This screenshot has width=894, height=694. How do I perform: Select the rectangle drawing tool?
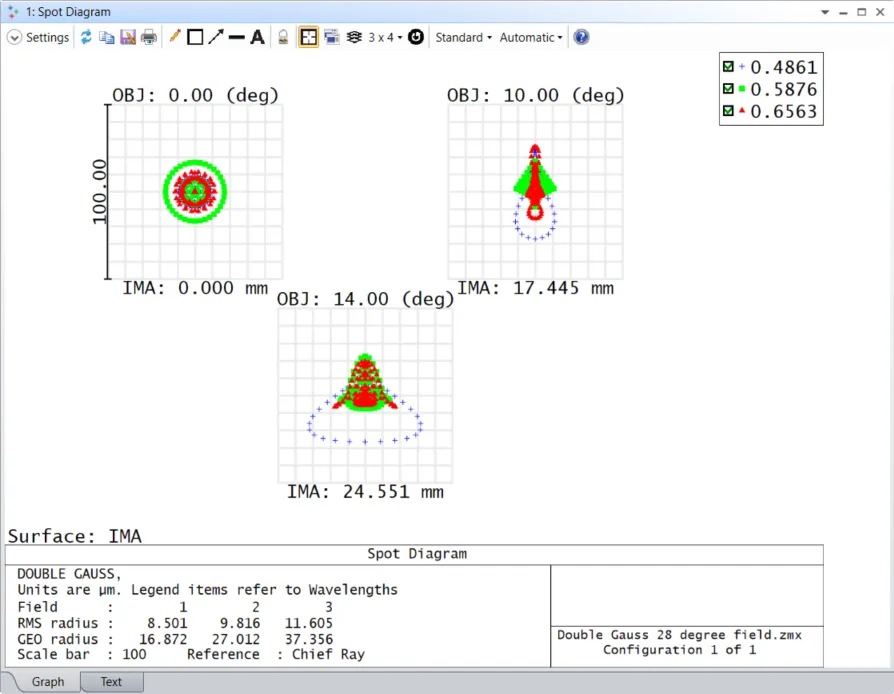(195, 37)
